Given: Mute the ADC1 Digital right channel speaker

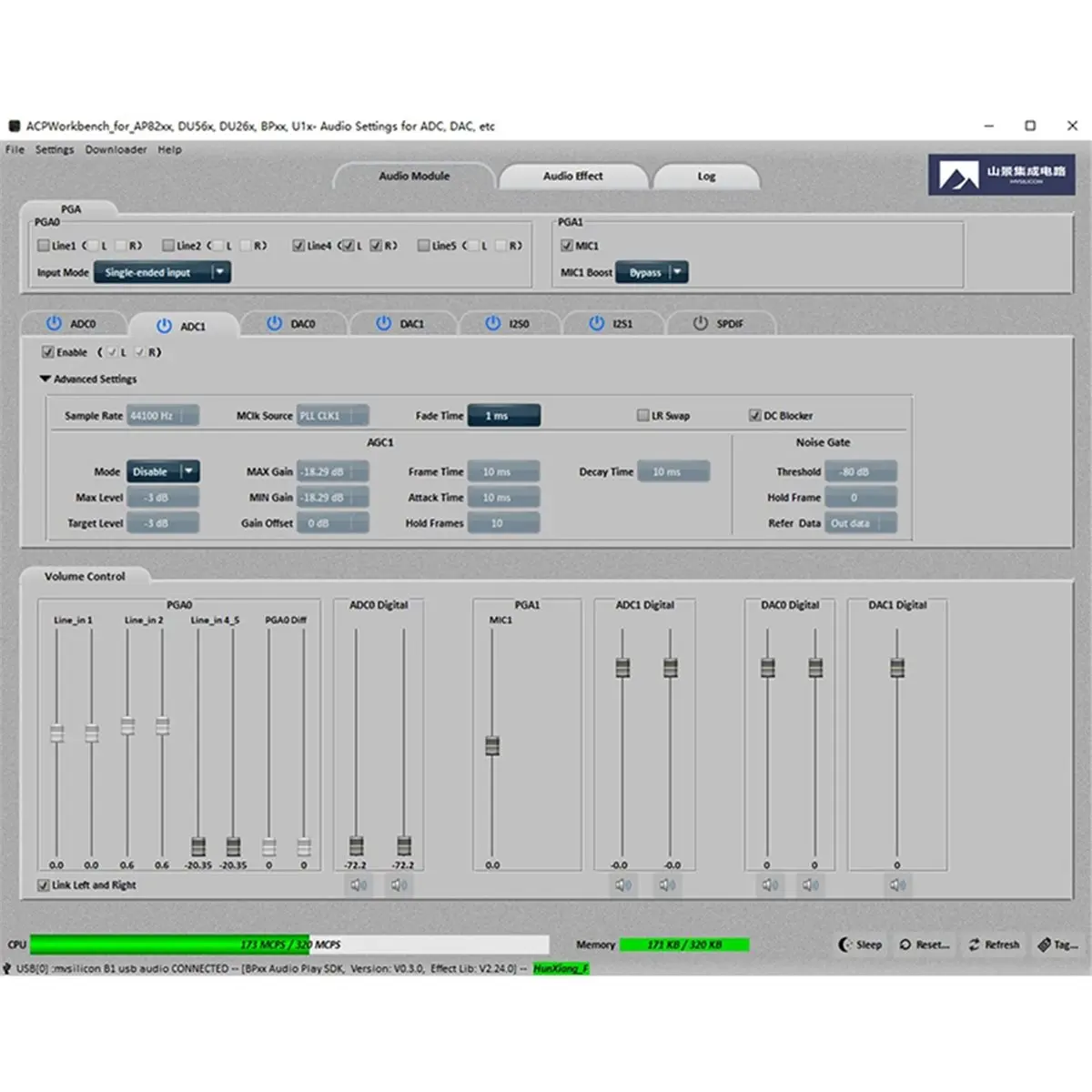Looking at the screenshot, I should click(667, 885).
